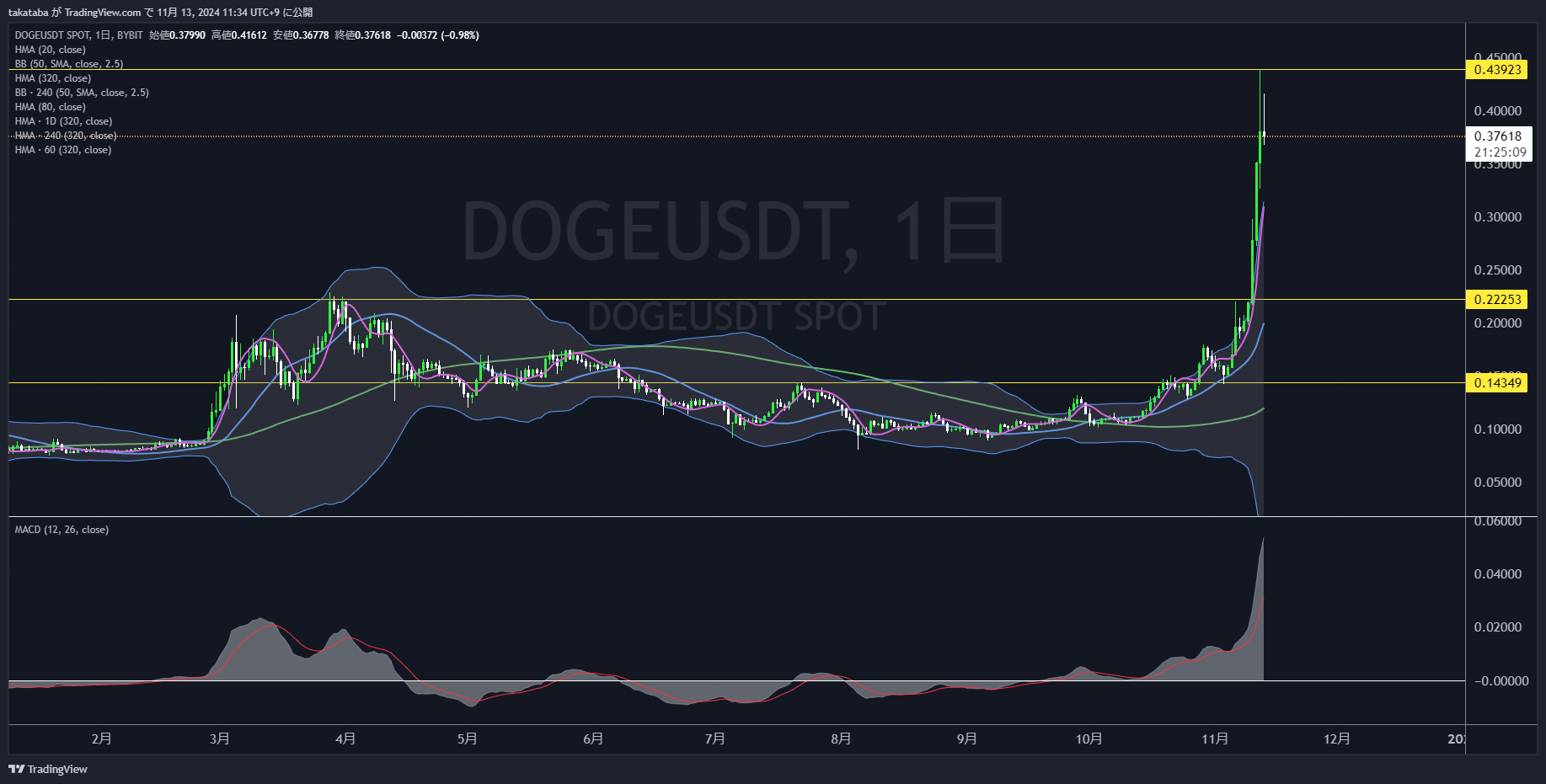
Task: Select the HMA · 60 (320, close) legend
Action: (63, 150)
